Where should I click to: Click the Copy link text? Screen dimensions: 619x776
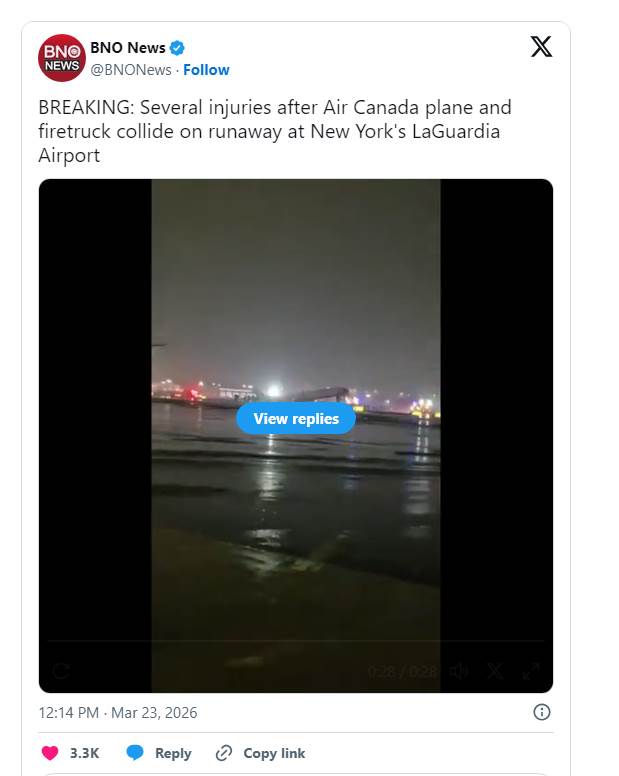(274, 753)
